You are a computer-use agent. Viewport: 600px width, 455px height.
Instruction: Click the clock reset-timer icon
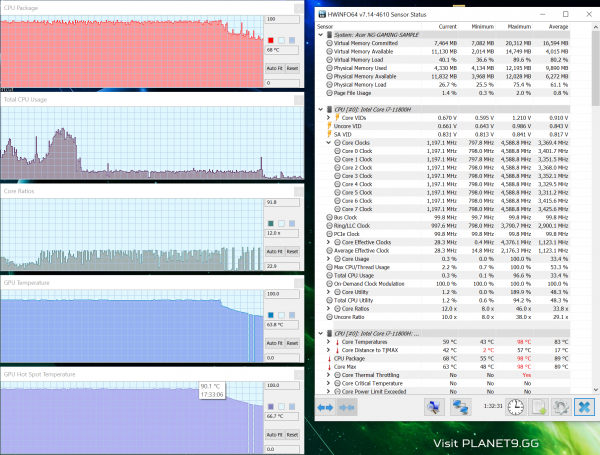(x=515, y=407)
